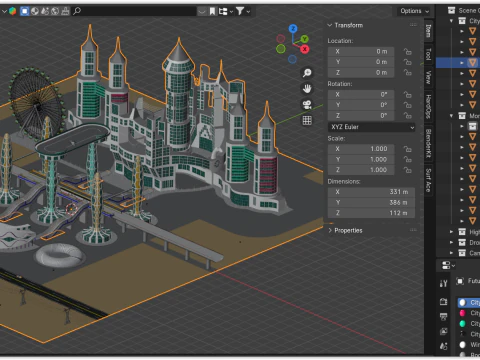This screenshot has width=480, height=360.
Task: Open the Options dropdown
Action: pyautogui.click(x=415, y=11)
